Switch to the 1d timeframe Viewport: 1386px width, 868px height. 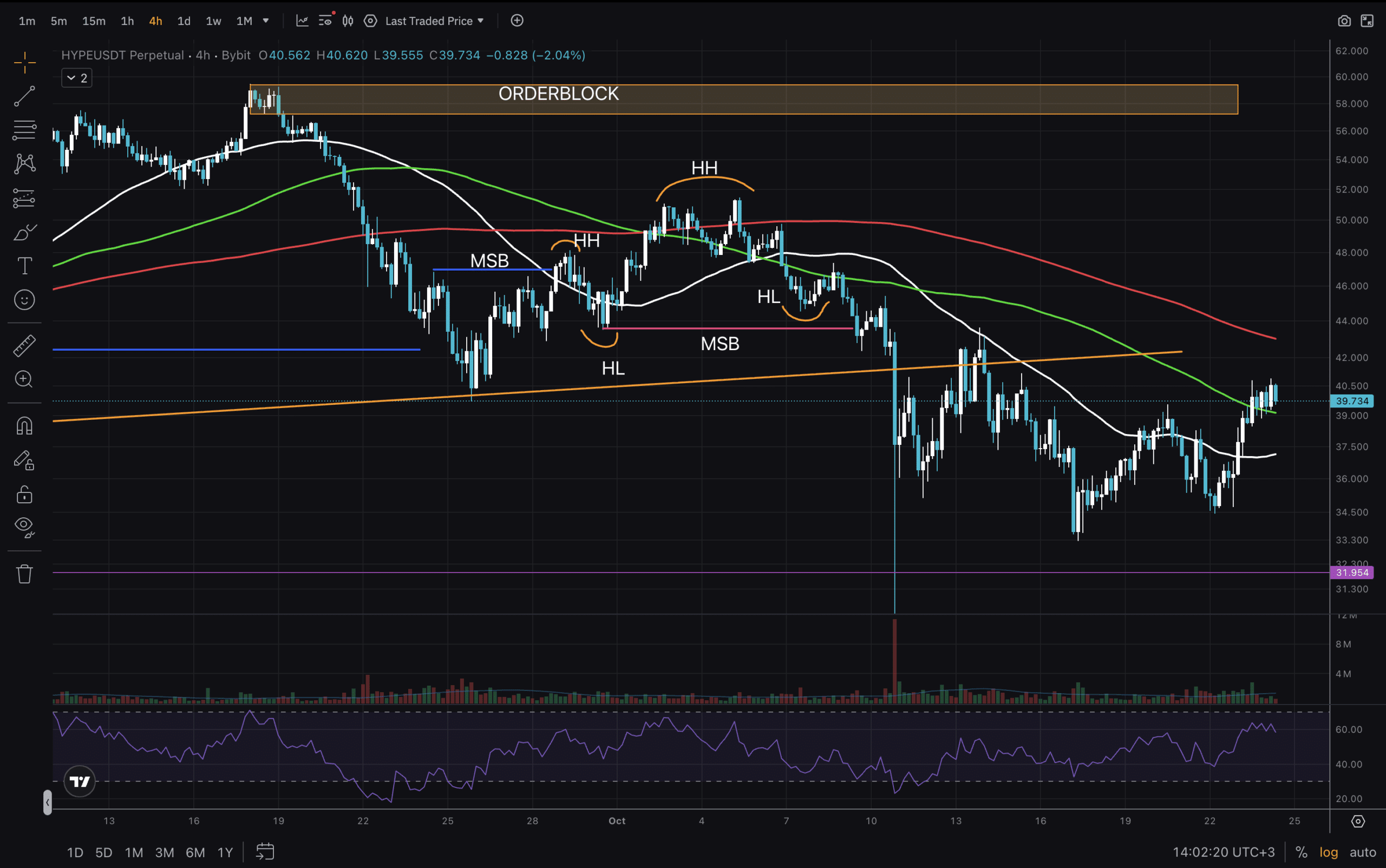(184, 21)
